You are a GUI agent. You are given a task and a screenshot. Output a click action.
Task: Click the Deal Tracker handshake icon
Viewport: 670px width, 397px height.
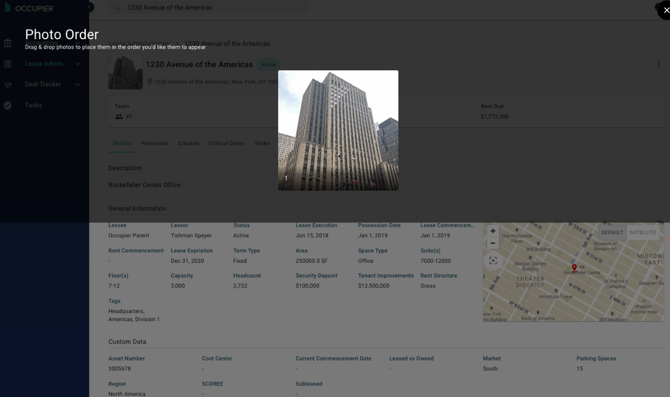pyautogui.click(x=8, y=85)
